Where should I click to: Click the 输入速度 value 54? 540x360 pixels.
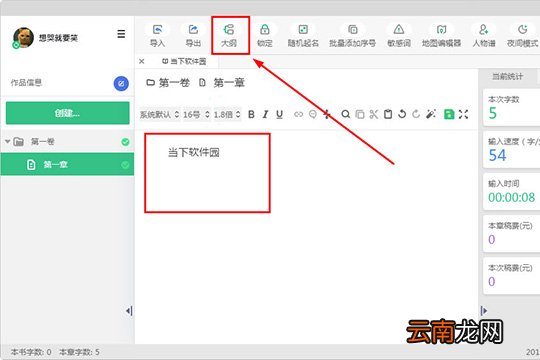(497, 155)
